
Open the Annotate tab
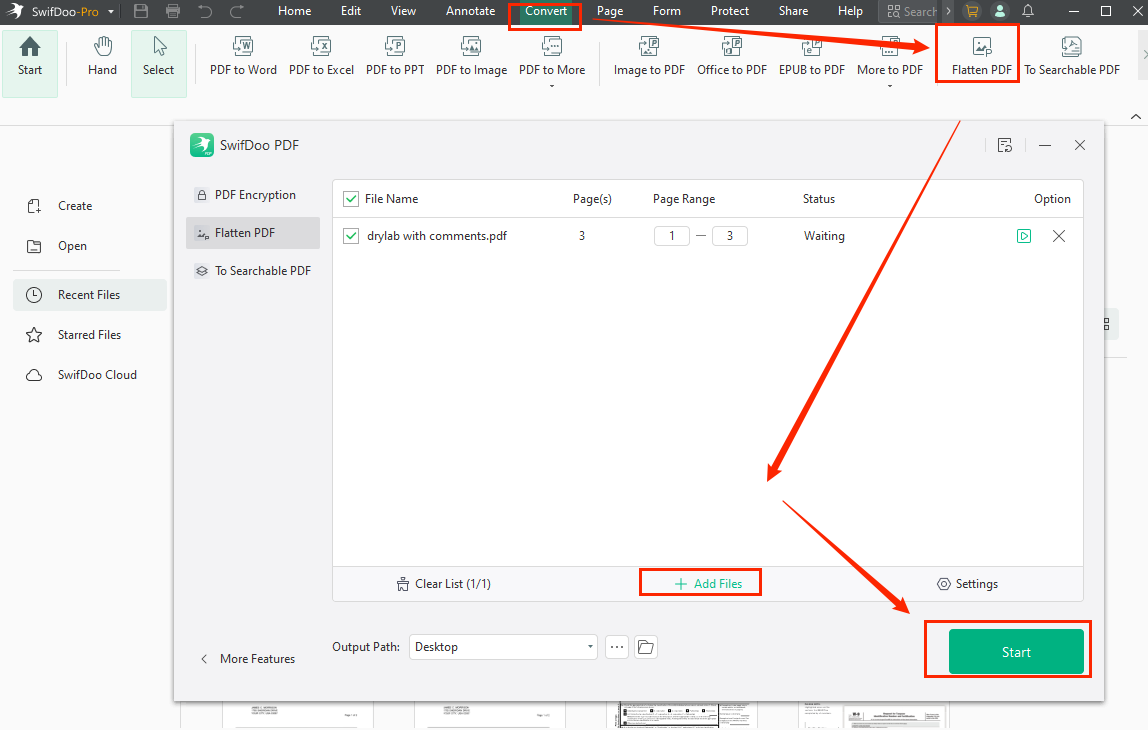pyautogui.click(x=471, y=11)
